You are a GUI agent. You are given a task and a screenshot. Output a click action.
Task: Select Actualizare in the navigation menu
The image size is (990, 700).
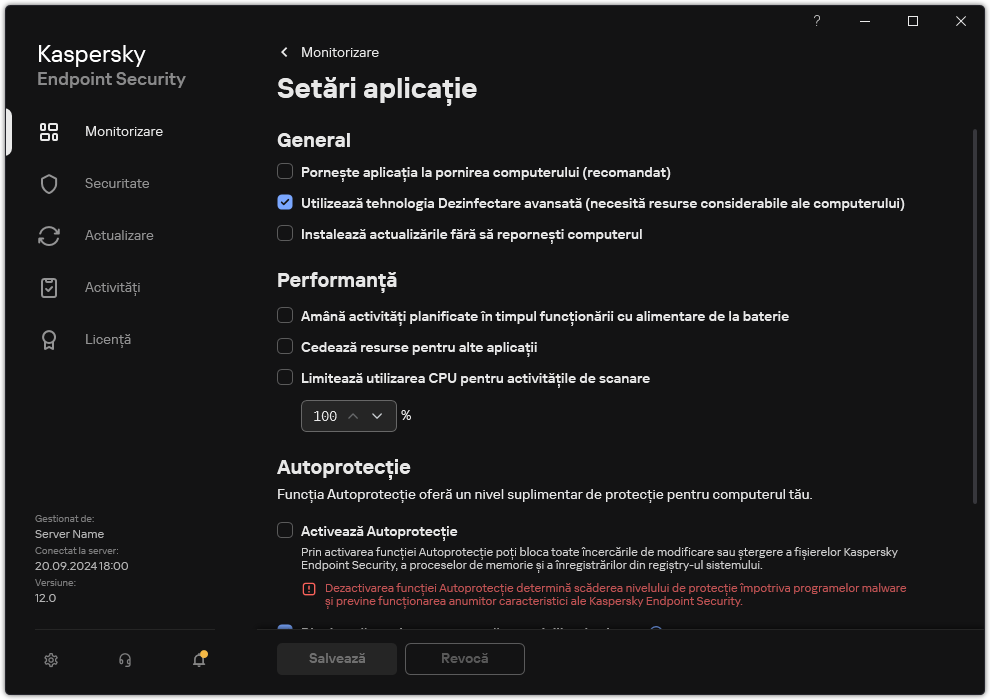pyautogui.click(x=119, y=235)
